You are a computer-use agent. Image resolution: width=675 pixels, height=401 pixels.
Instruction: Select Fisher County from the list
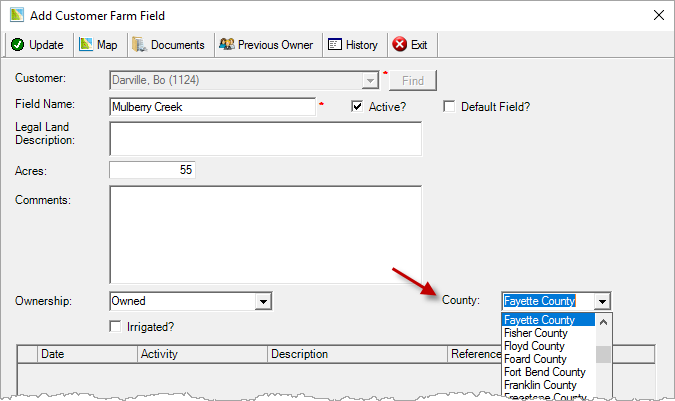549,333
